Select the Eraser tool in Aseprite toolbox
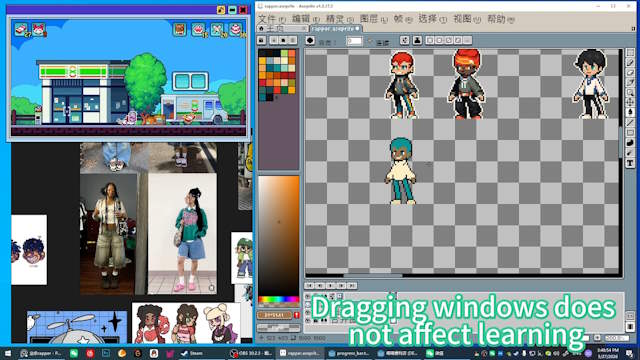Image resolution: width=640 pixels, height=360 pixels. [630, 73]
